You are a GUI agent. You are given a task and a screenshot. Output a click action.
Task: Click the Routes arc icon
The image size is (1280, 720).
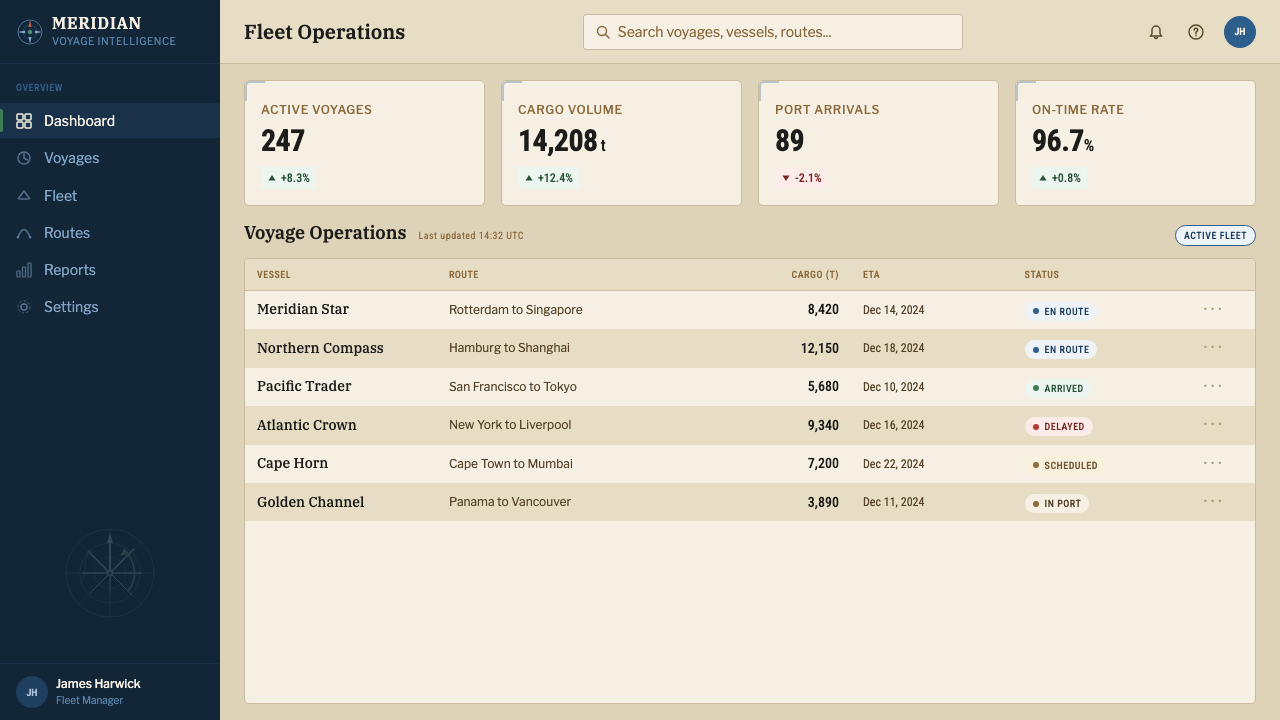click(24, 233)
